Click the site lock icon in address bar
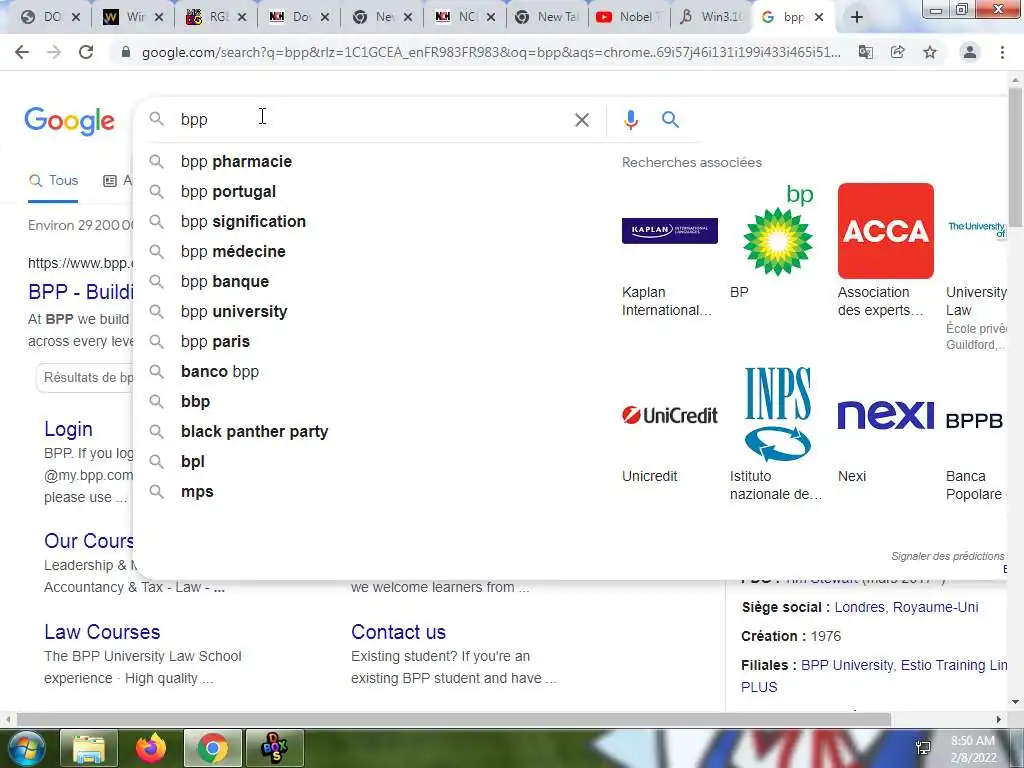The image size is (1024, 768). pos(126,52)
